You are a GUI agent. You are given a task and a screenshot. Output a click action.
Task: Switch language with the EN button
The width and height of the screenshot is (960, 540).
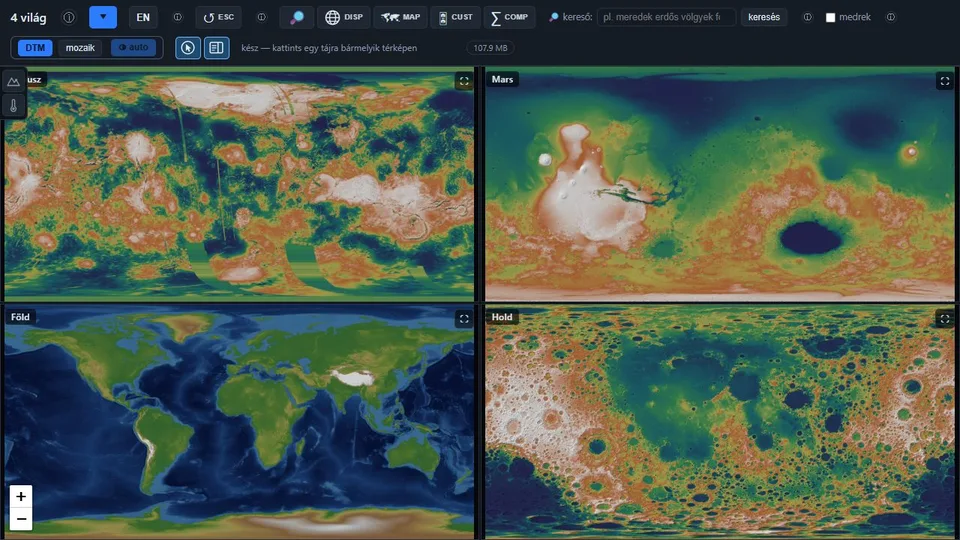click(143, 17)
